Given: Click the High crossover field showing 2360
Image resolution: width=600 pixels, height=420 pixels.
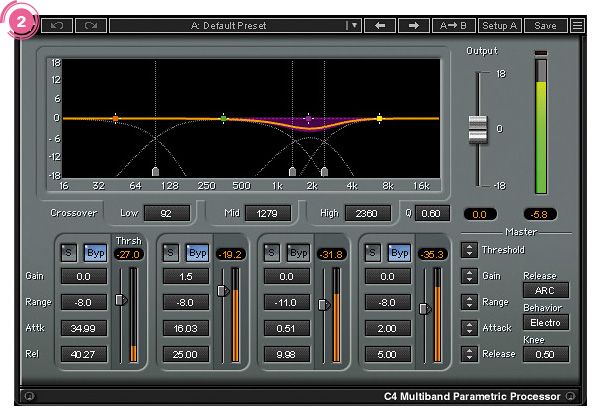Looking at the screenshot, I should [368, 213].
